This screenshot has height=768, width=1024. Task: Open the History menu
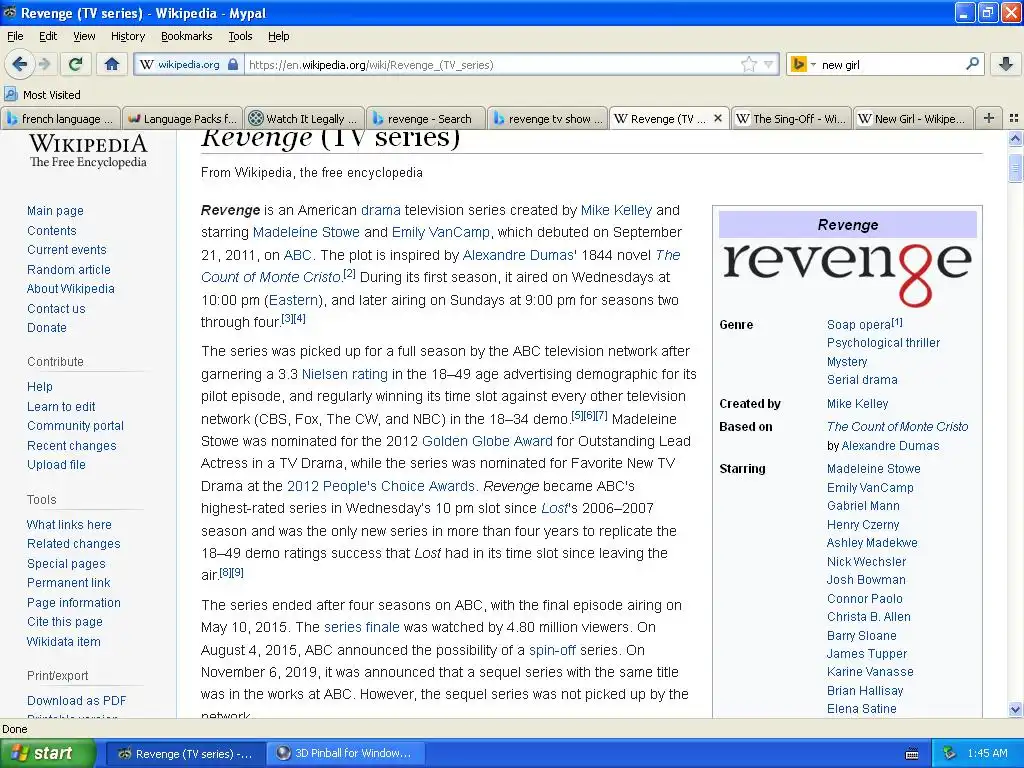127,36
